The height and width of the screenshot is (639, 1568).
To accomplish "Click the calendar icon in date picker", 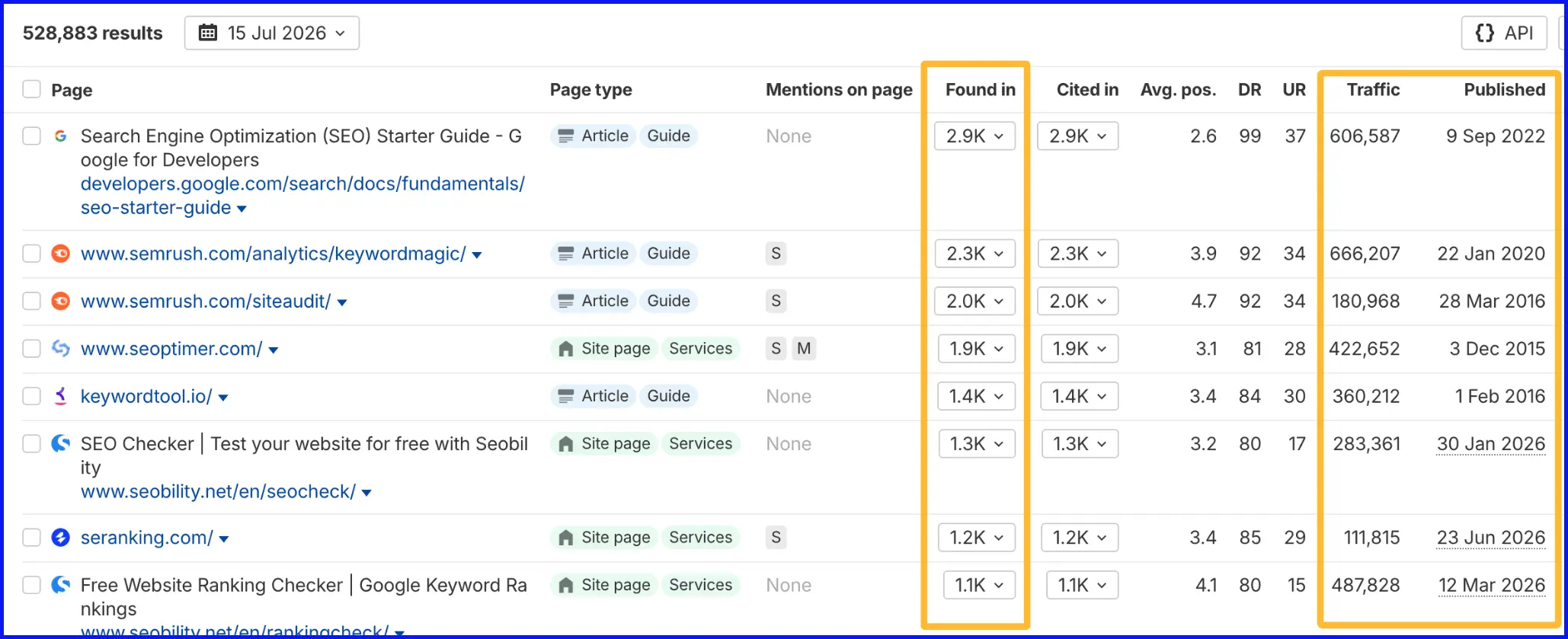I will click(207, 33).
